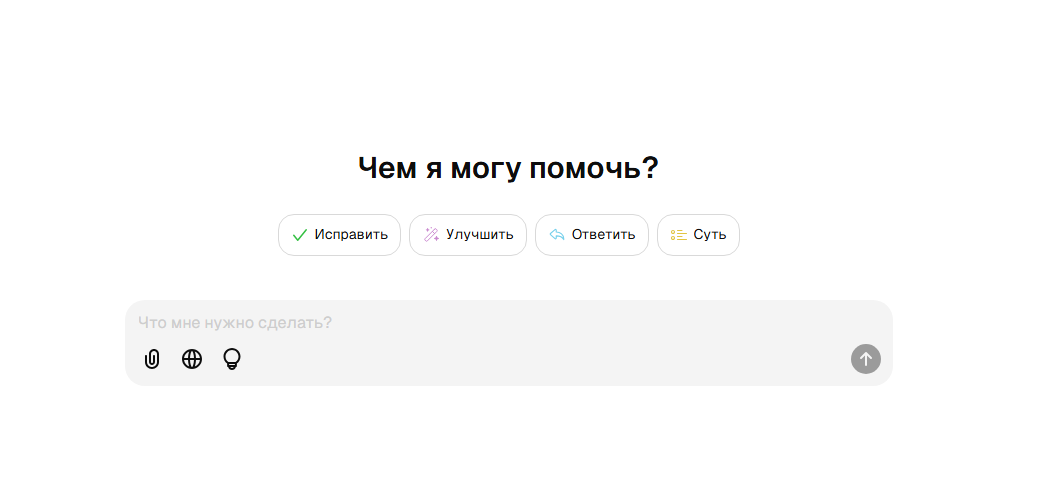The image size is (1055, 501).
Task: Select the Улучшить suggestion chip
Action: coord(467,235)
